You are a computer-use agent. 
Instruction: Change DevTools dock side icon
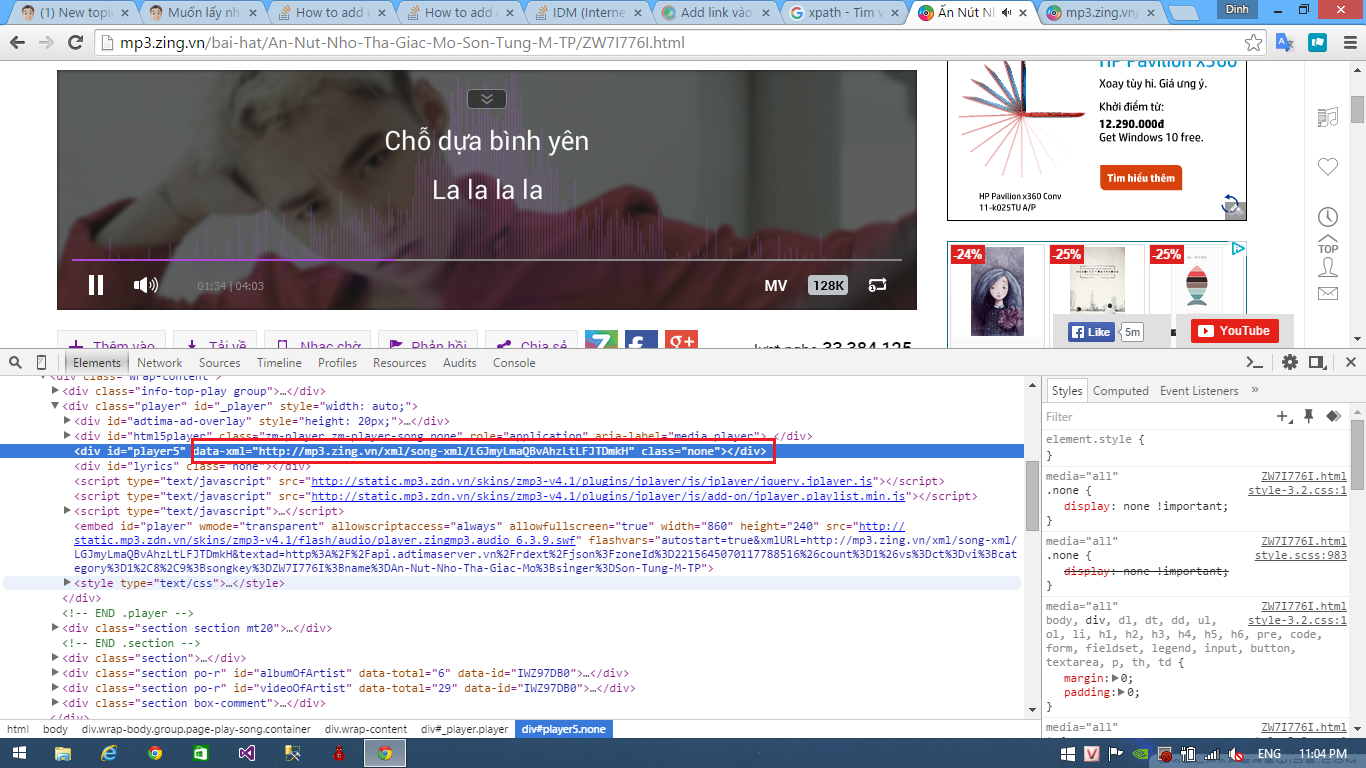click(1318, 362)
